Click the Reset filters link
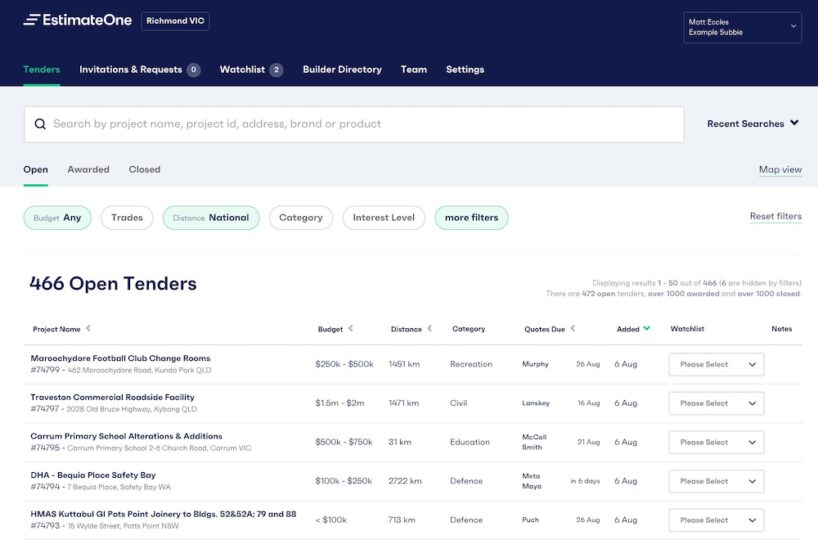The width and height of the screenshot is (818, 540). [775, 216]
